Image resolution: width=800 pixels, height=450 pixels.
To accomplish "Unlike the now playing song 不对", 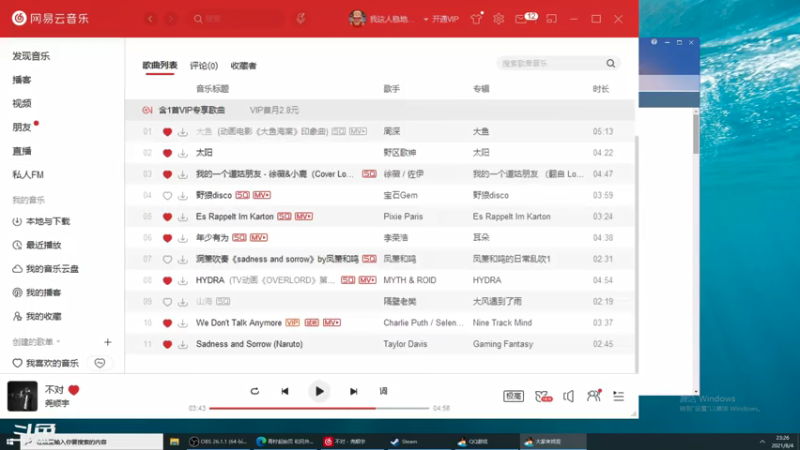I will pyautogui.click(x=73, y=390).
